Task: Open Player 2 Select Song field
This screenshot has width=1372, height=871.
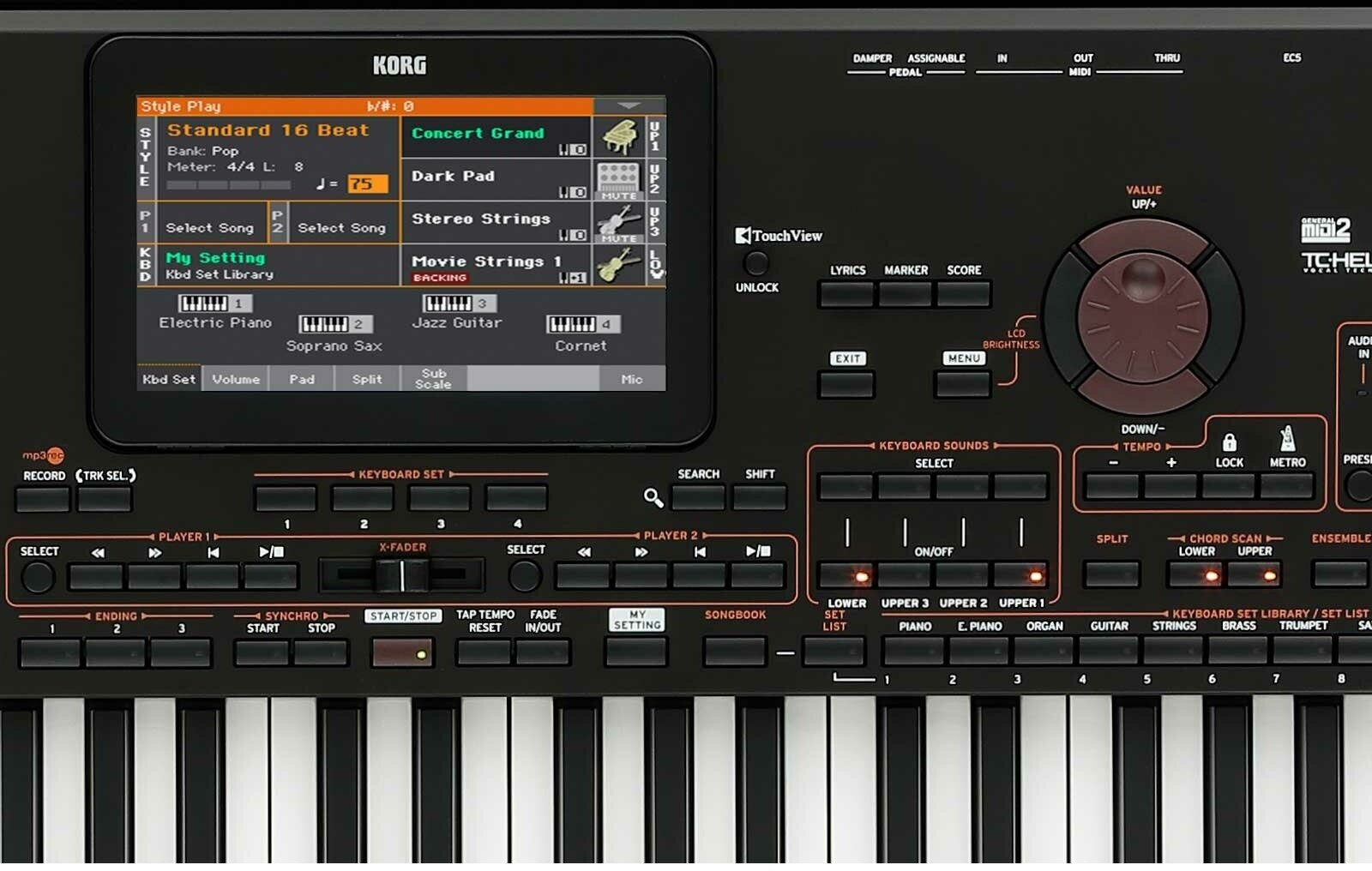Action: point(343,224)
